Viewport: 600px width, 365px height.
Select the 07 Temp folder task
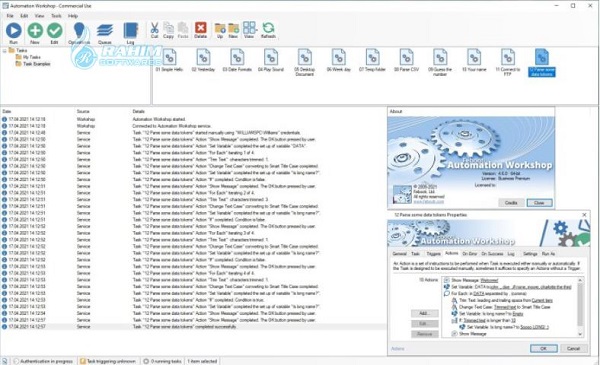pyautogui.click(x=372, y=60)
